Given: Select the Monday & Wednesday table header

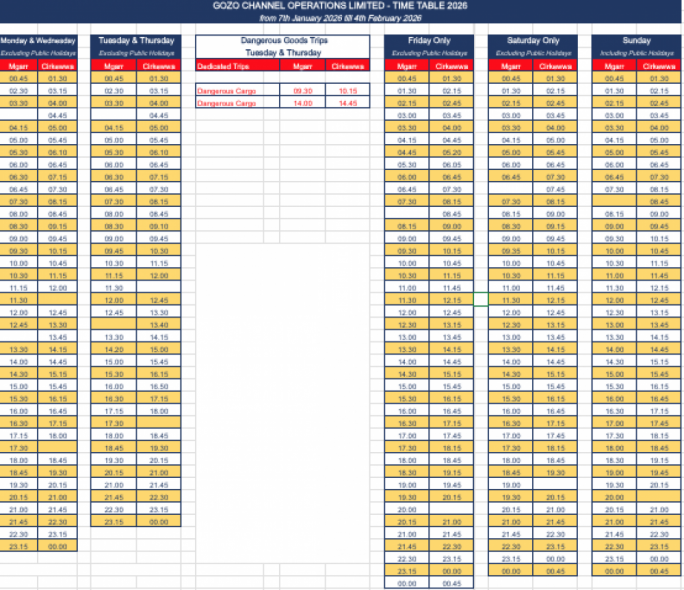Looking at the screenshot, I should [x=43, y=40].
